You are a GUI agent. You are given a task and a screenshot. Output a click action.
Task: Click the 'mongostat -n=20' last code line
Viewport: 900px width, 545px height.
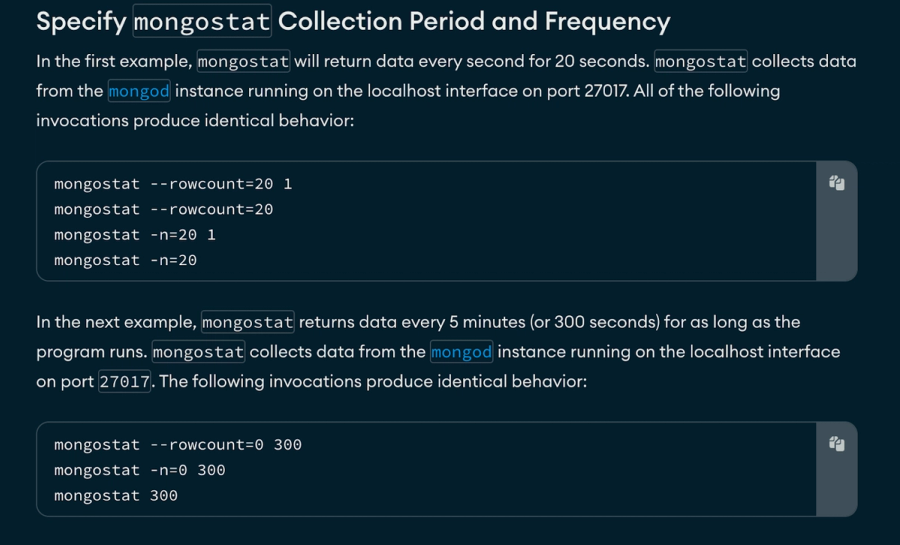[x=125, y=260]
